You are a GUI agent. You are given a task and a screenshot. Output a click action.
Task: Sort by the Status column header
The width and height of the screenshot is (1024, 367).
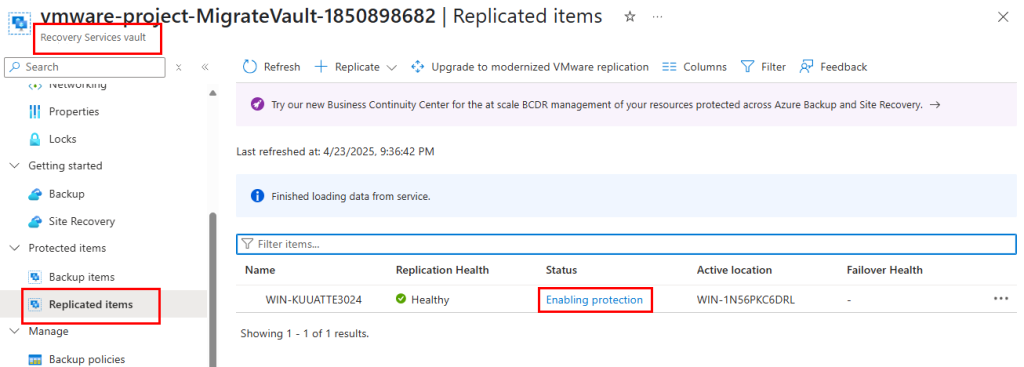(x=562, y=270)
